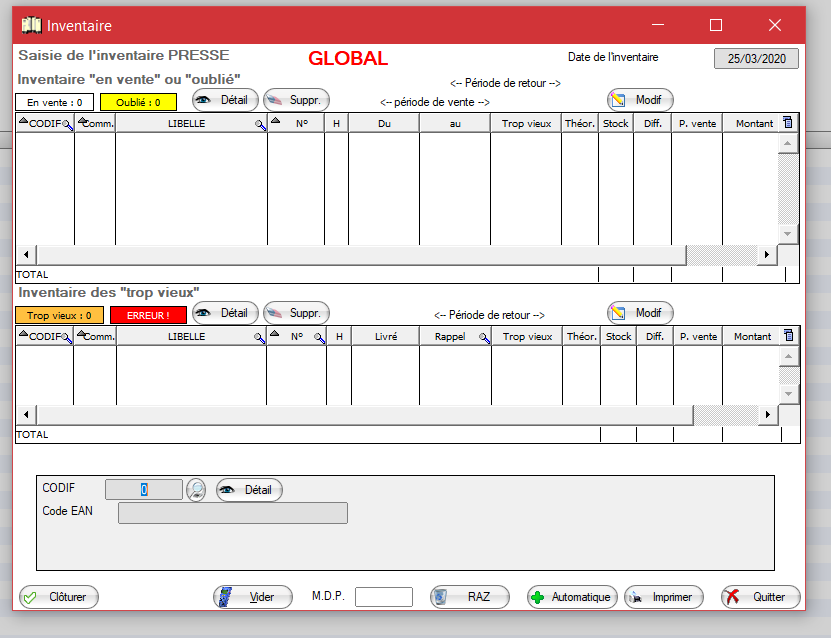Image resolution: width=831 pixels, height=638 pixels.
Task: Click Détail beside the CODIF input
Action: pos(249,490)
